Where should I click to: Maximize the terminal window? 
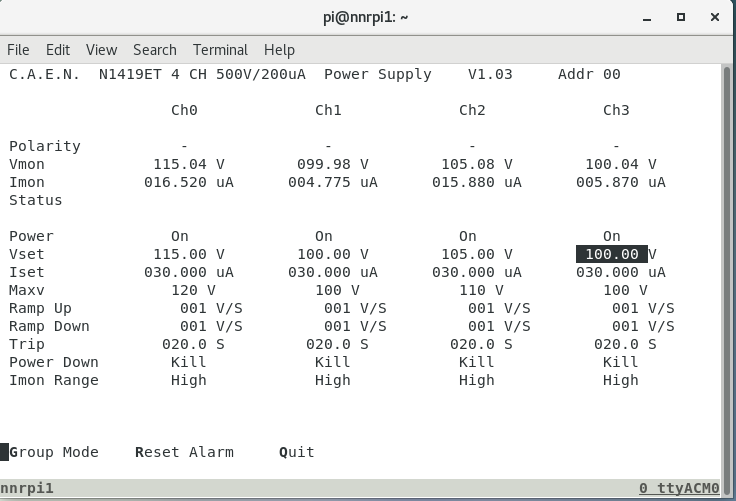[x=681, y=16]
